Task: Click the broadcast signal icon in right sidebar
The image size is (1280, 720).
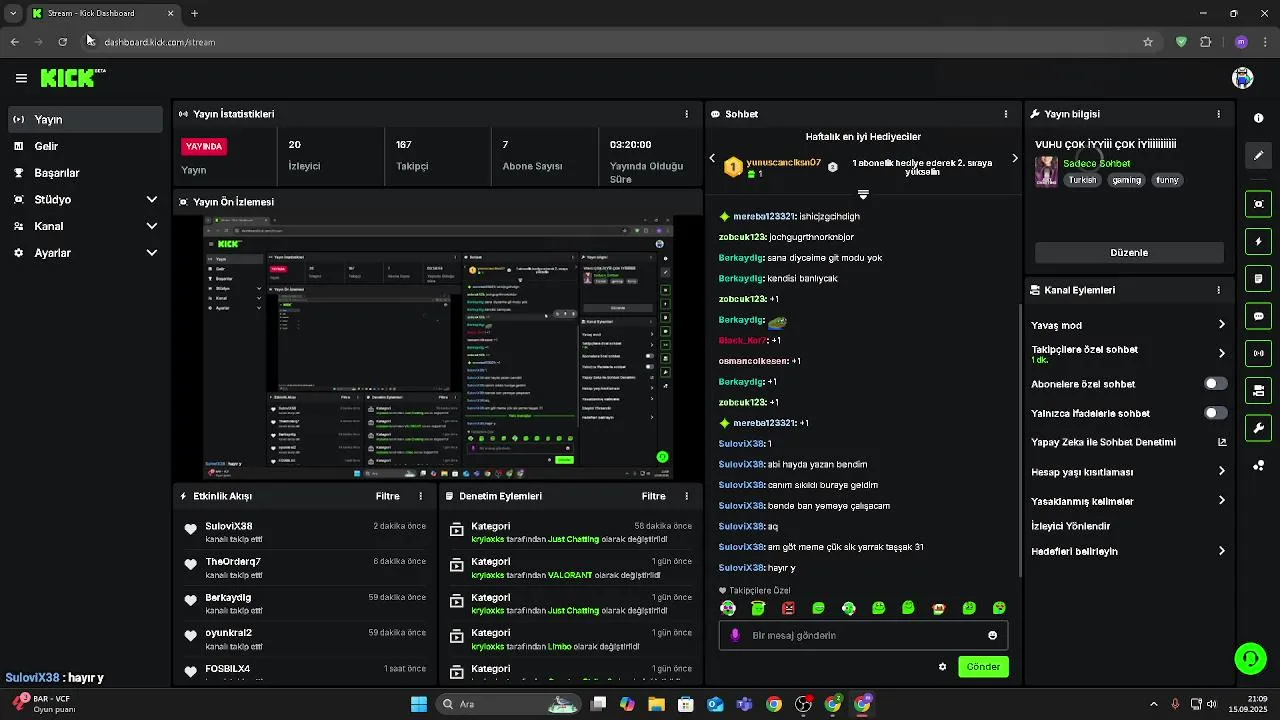Action: click(x=1258, y=353)
